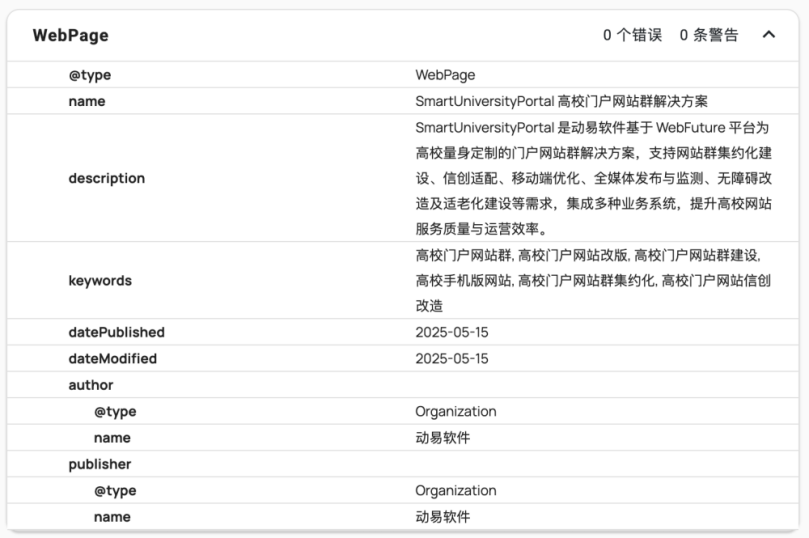Click the WebPage panel header title
The image size is (809, 538).
tap(70, 35)
